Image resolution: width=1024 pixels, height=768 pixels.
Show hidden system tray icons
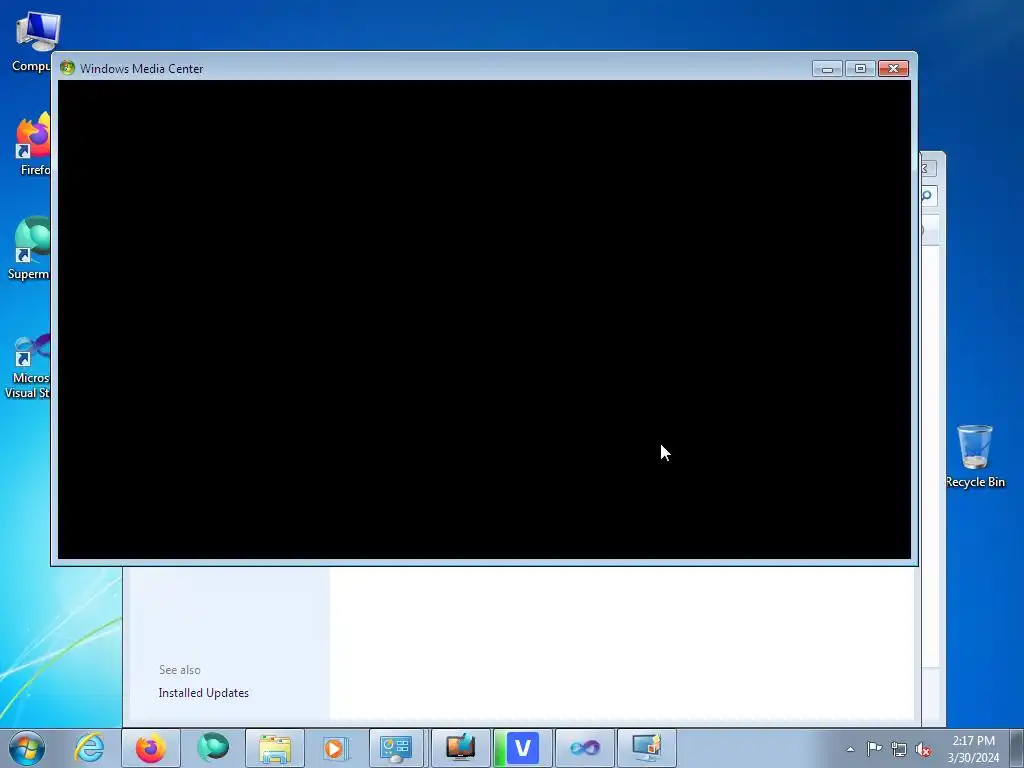[850, 749]
